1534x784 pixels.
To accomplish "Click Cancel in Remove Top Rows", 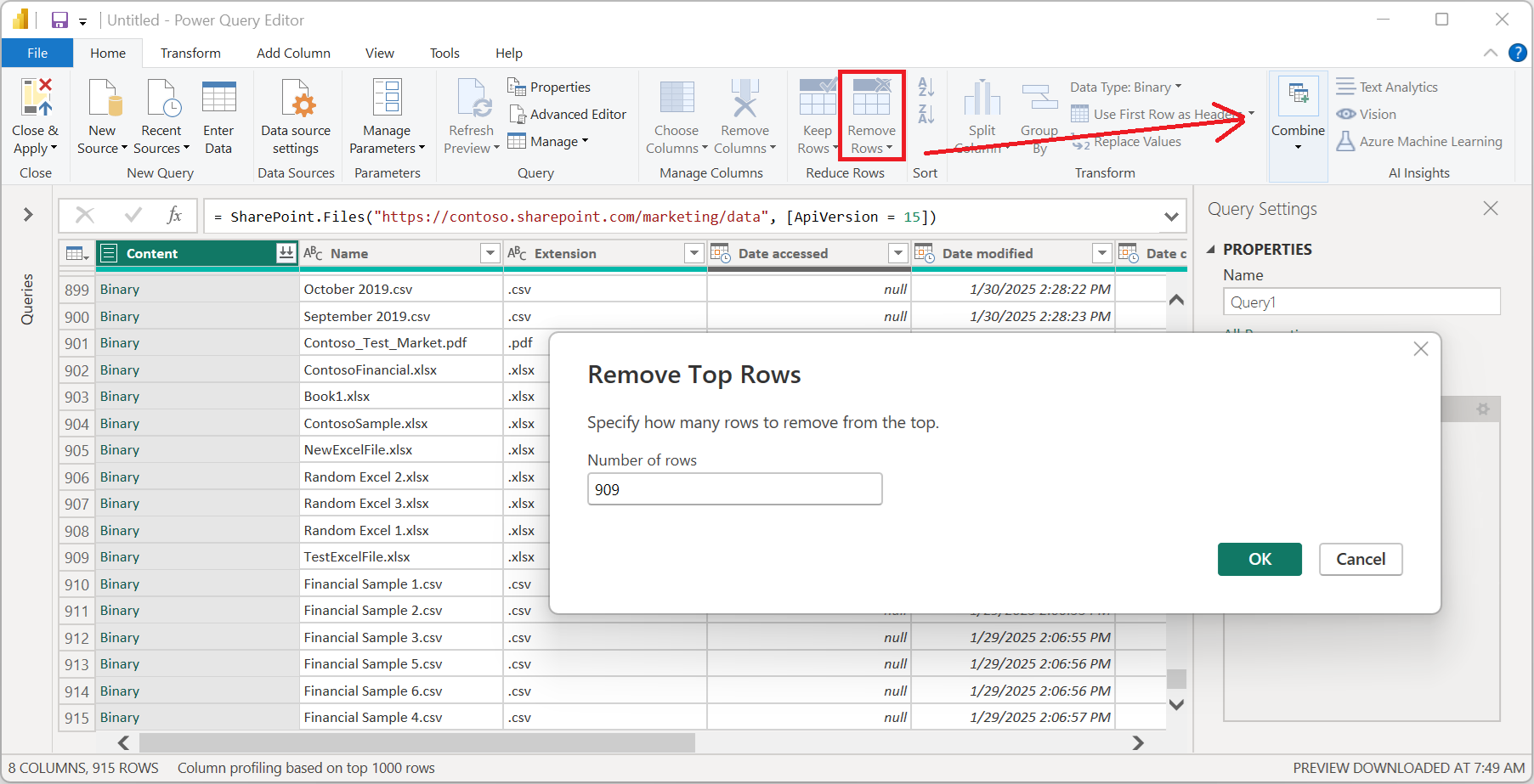I will (x=1361, y=559).
